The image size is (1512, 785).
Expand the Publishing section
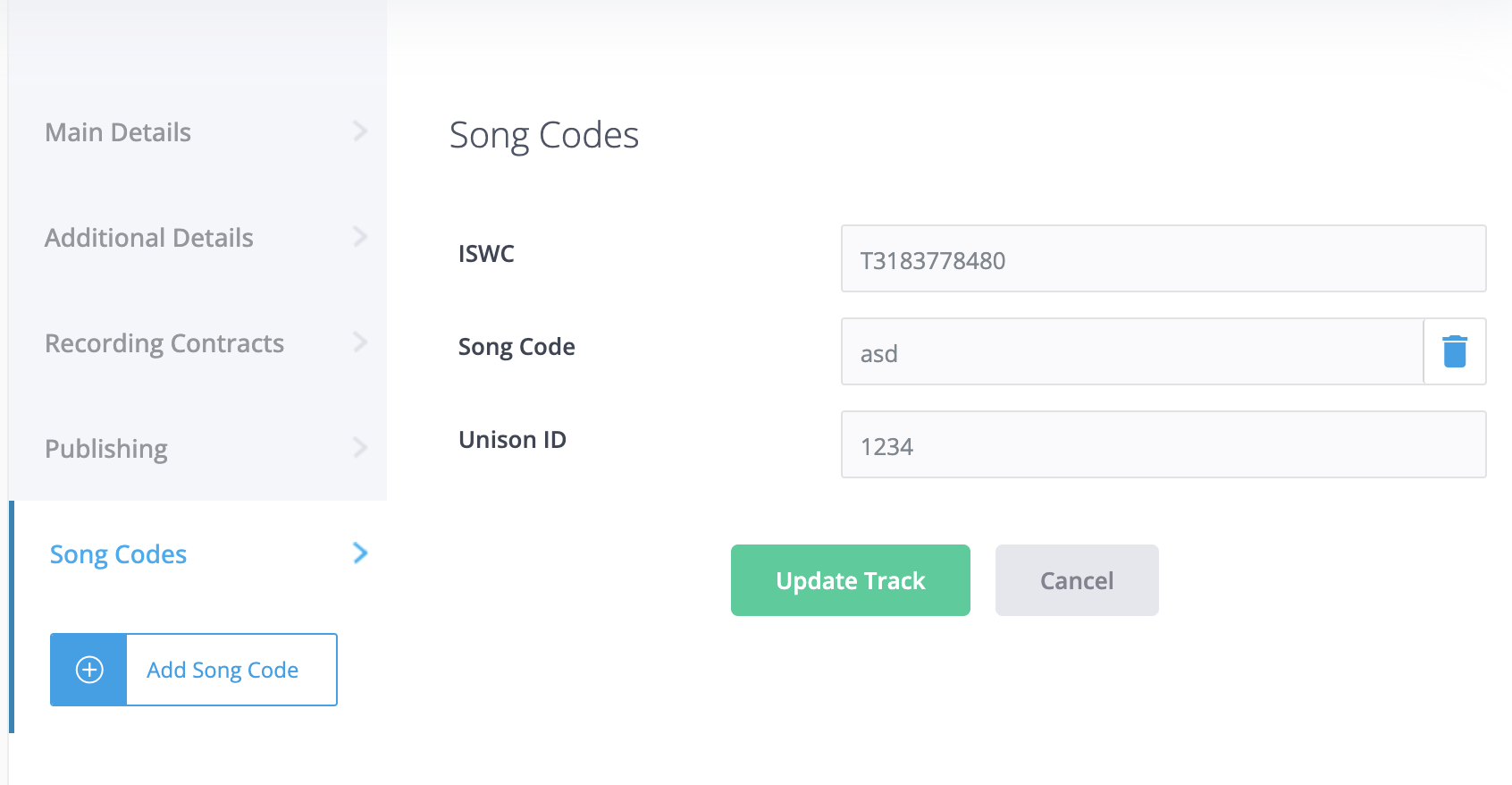coord(106,448)
